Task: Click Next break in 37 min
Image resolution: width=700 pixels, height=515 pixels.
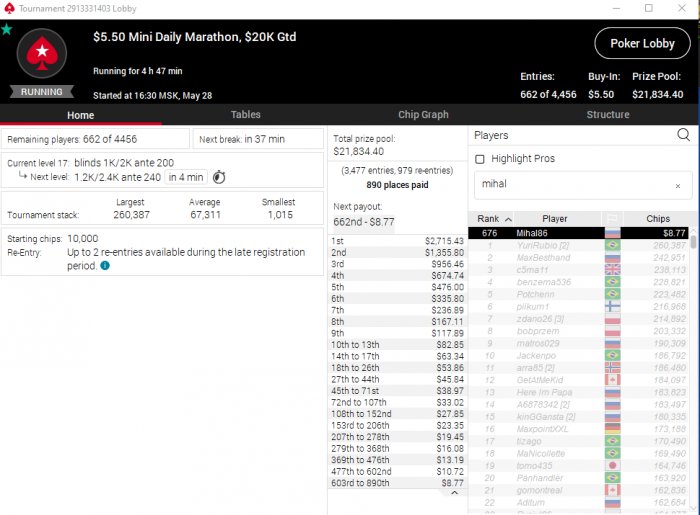Action: (x=242, y=139)
